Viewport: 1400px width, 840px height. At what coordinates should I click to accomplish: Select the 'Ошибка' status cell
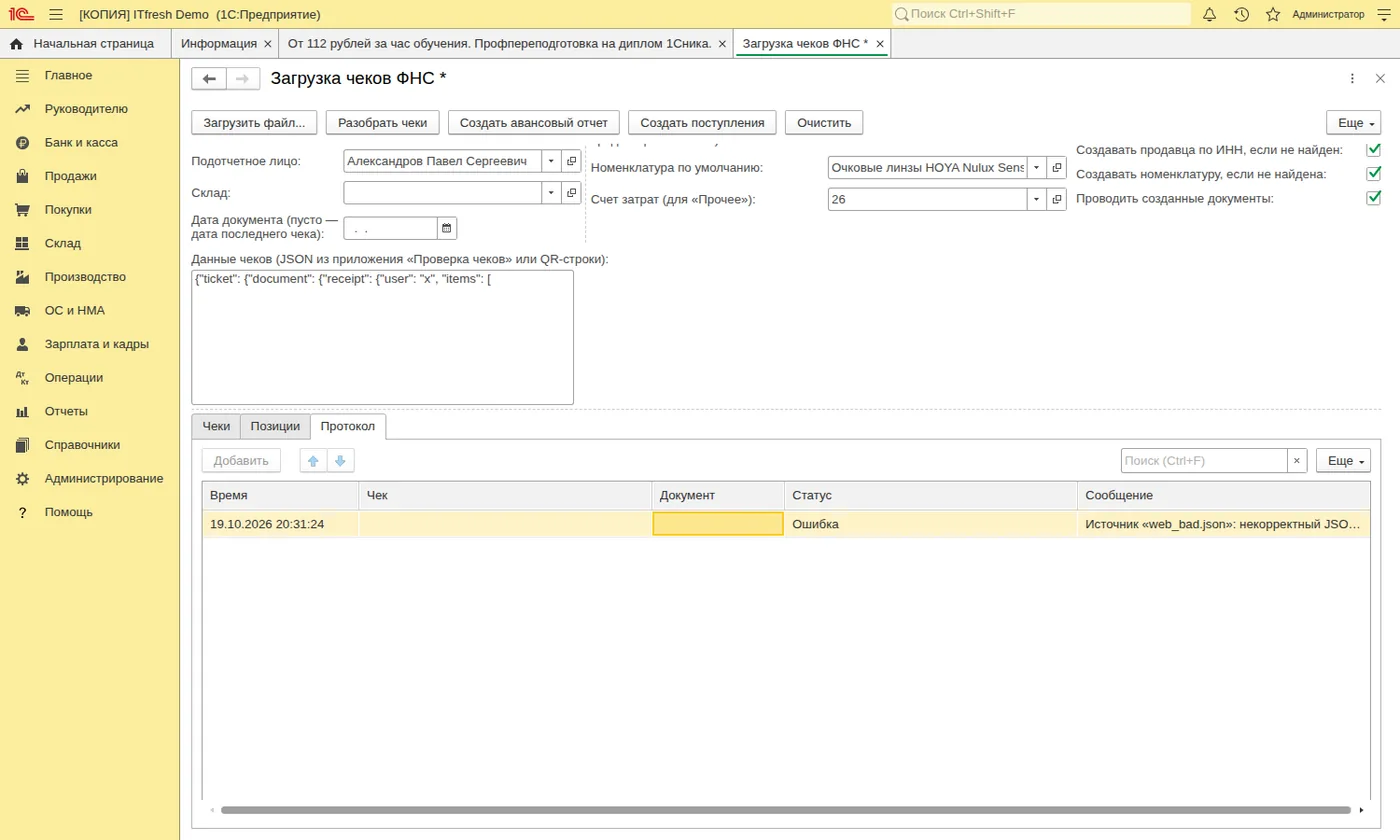point(931,524)
